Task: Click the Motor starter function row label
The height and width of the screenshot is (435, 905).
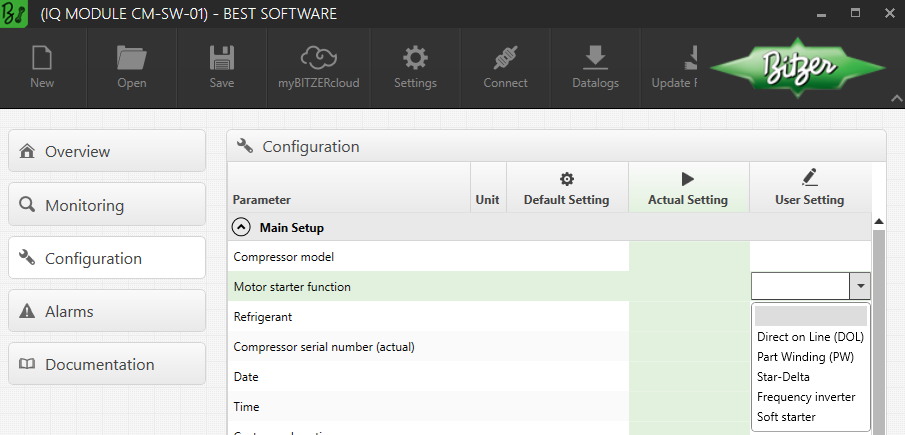Action: click(x=292, y=287)
